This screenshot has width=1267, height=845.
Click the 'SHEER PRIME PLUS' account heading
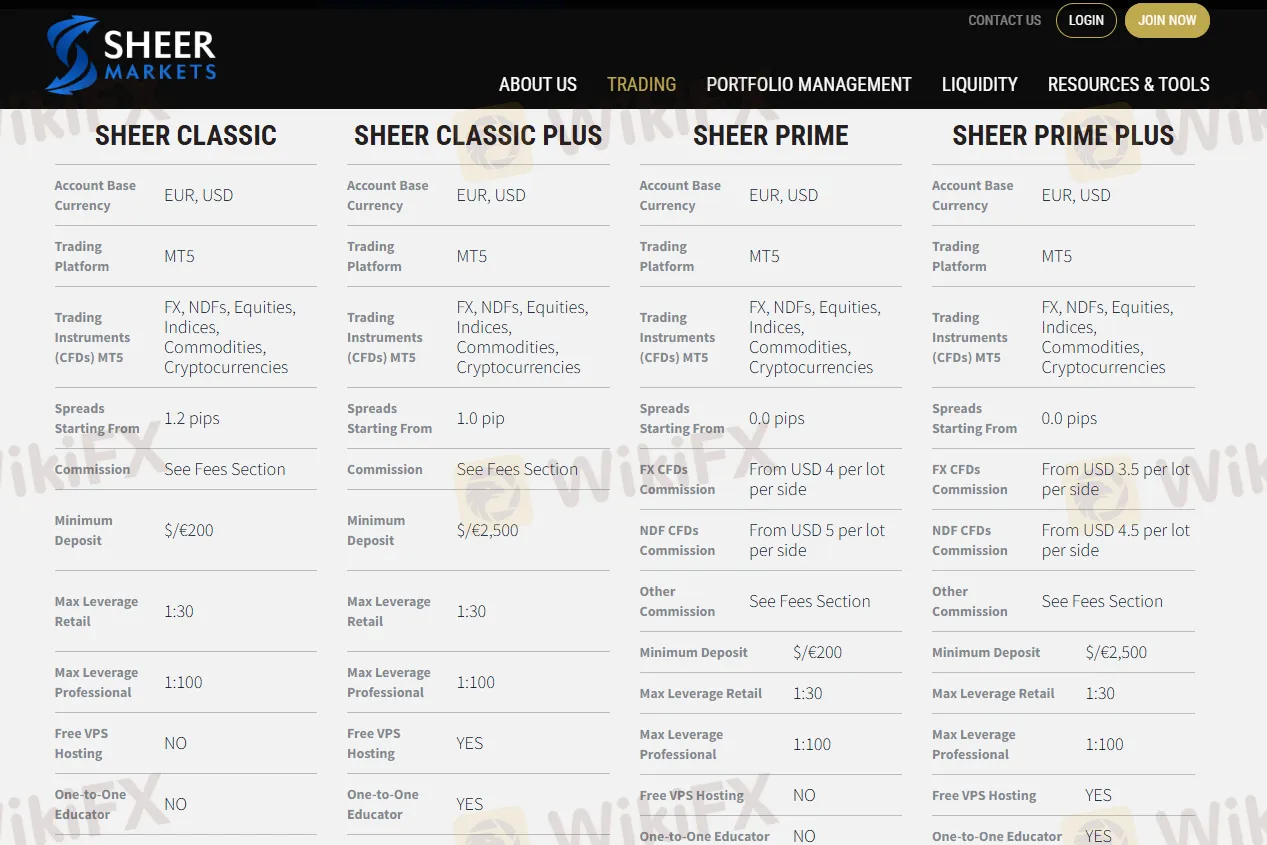click(x=1063, y=136)
